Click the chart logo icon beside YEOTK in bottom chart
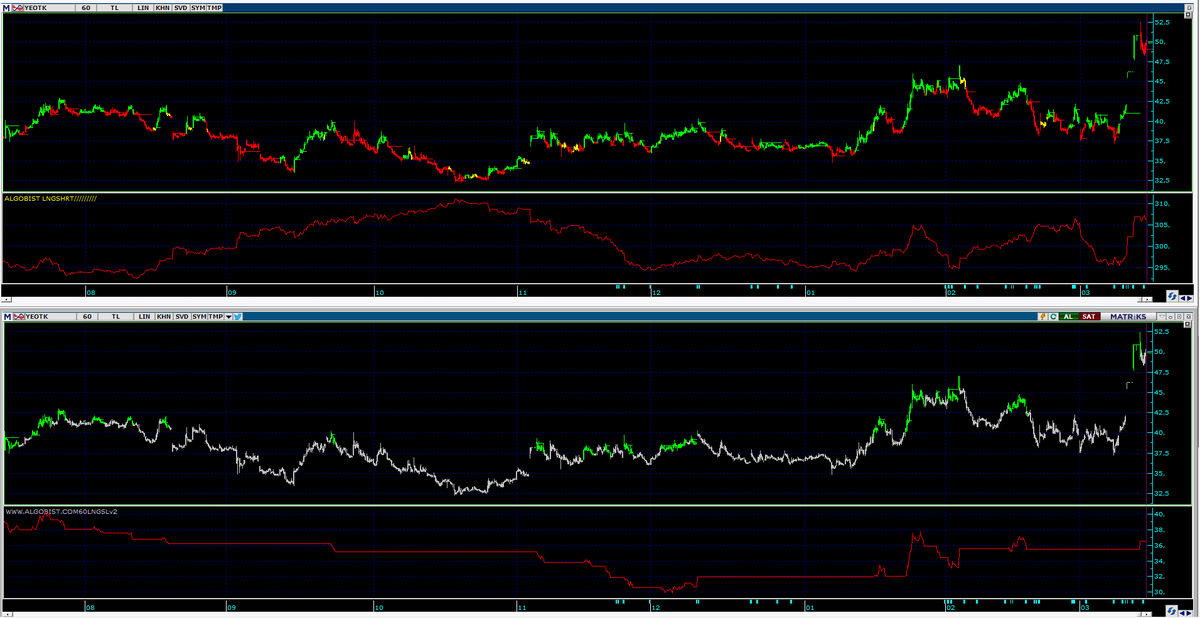The height and width of the screenshot is (618, 1200). (x=19, y=316)
